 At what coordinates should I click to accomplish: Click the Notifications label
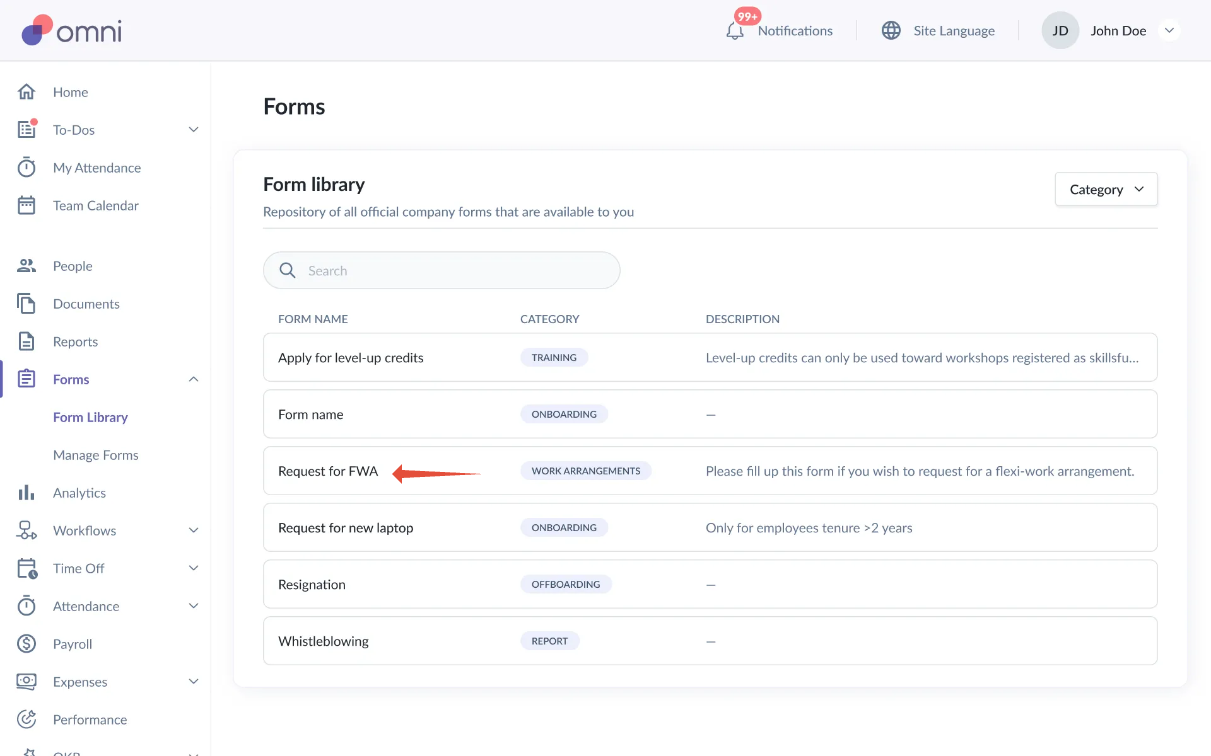coord(795,31)
